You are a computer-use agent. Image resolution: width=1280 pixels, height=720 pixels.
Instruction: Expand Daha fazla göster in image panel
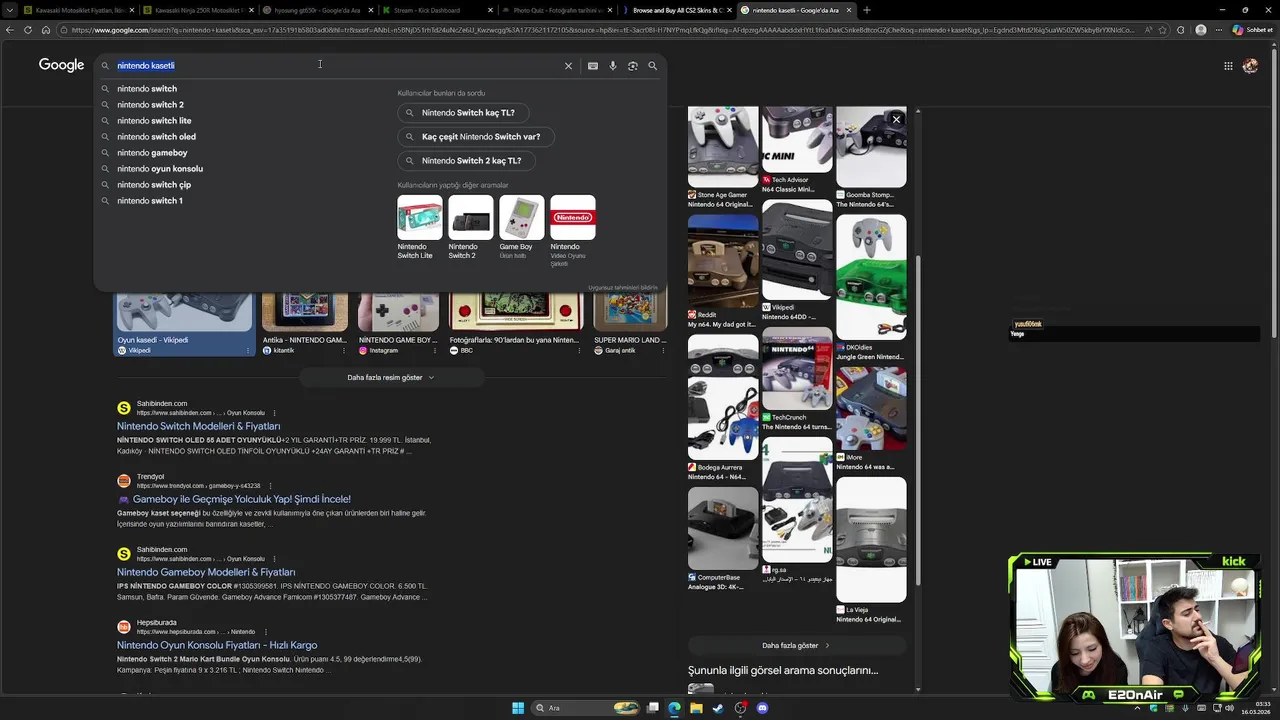click(796, 646)
